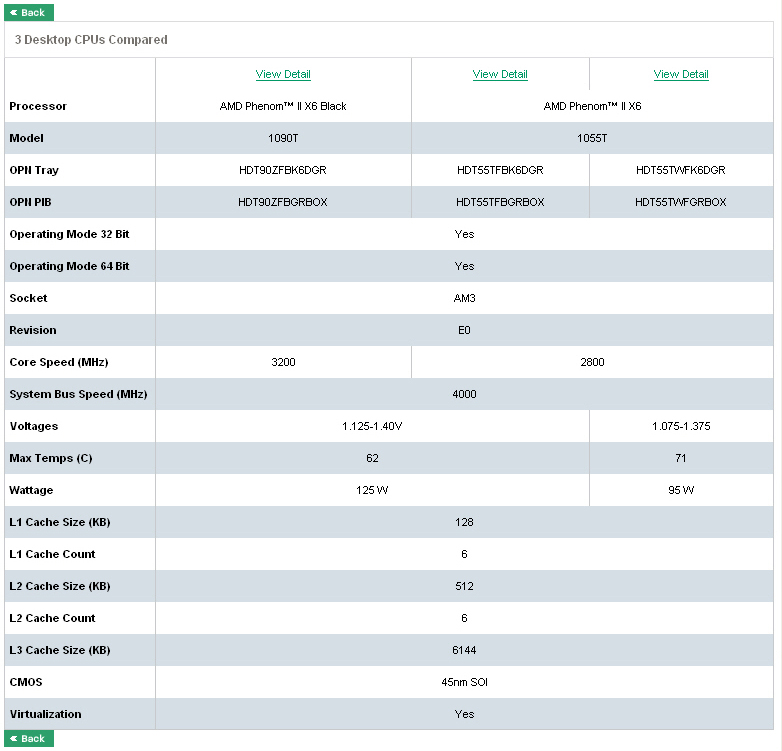This screenshot has width=782, height=751.
Task: Click the wattage value 125 W
Action: (x=372, y=490)
